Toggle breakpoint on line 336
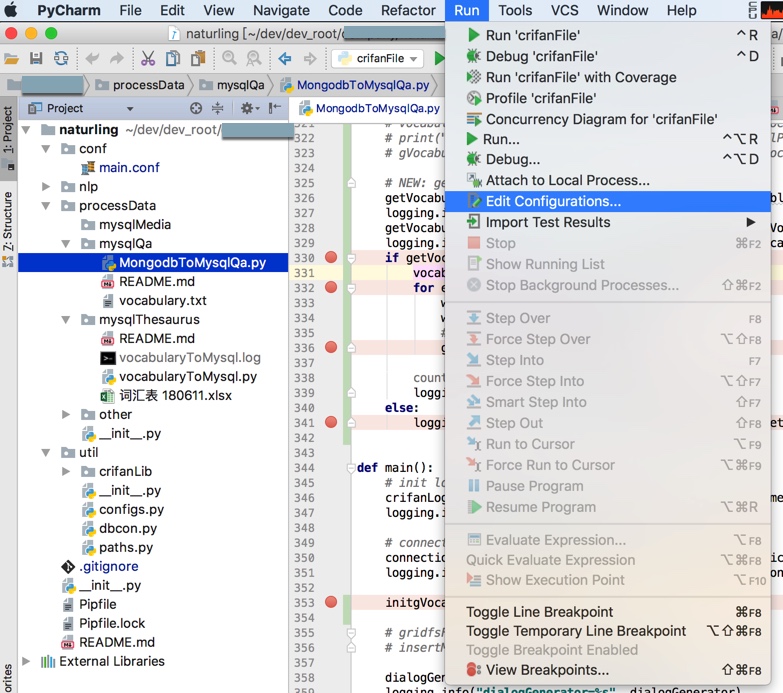Viewport: 783px width, 693px height. [331, 347]
